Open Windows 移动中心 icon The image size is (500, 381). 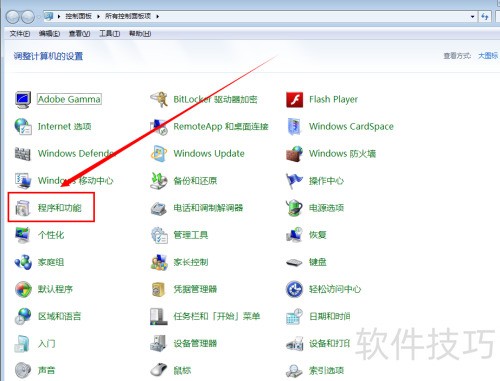pos(23,181)
